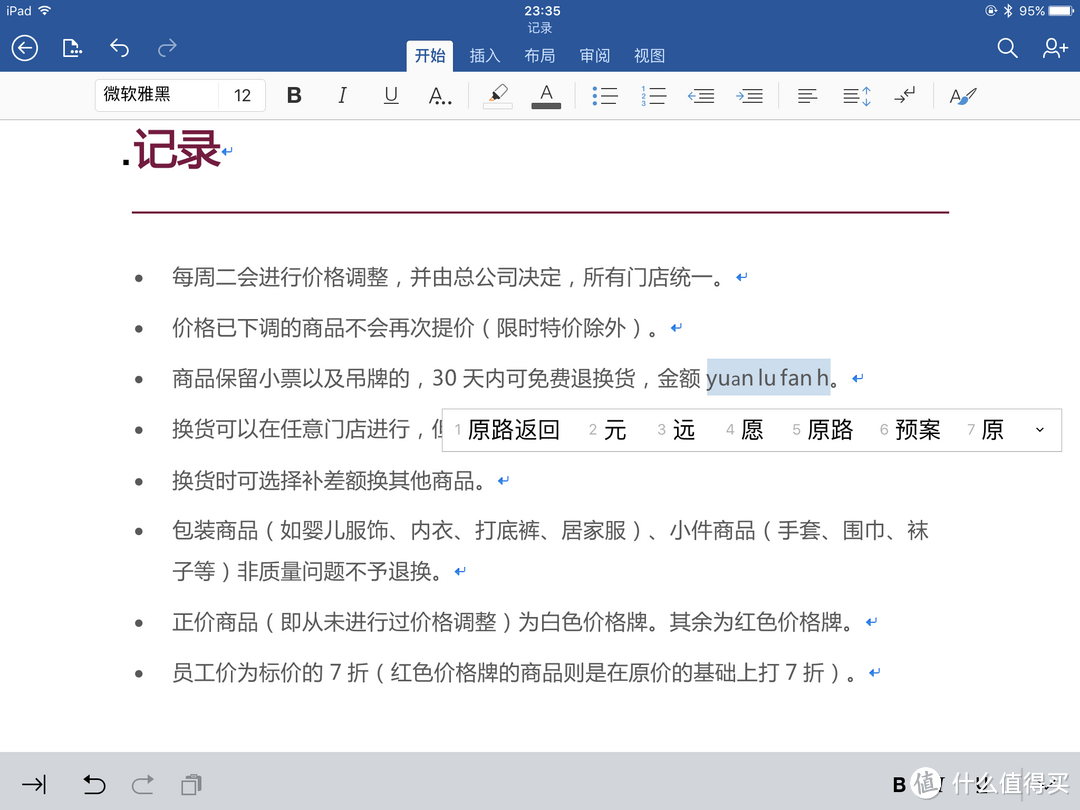Click highlighted text yuan lu fan h
Screen dimensions: 1080x810
point(768,377)
